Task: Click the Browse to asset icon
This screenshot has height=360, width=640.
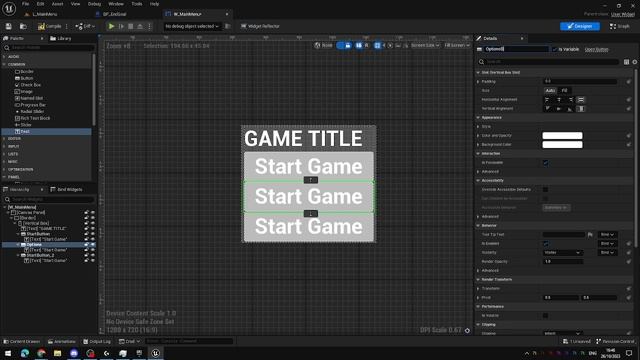Action: 23,26
